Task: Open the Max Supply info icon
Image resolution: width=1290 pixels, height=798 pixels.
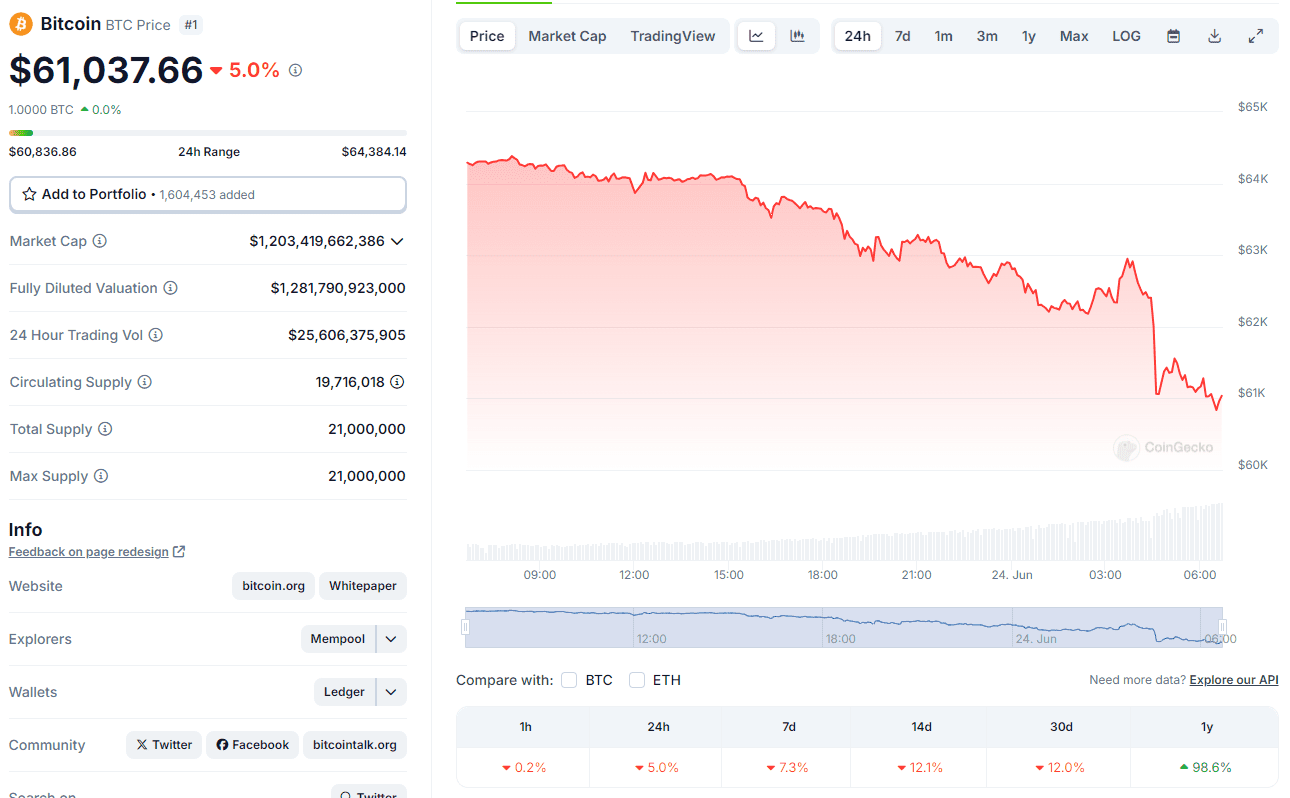Action: pos(101,476)
